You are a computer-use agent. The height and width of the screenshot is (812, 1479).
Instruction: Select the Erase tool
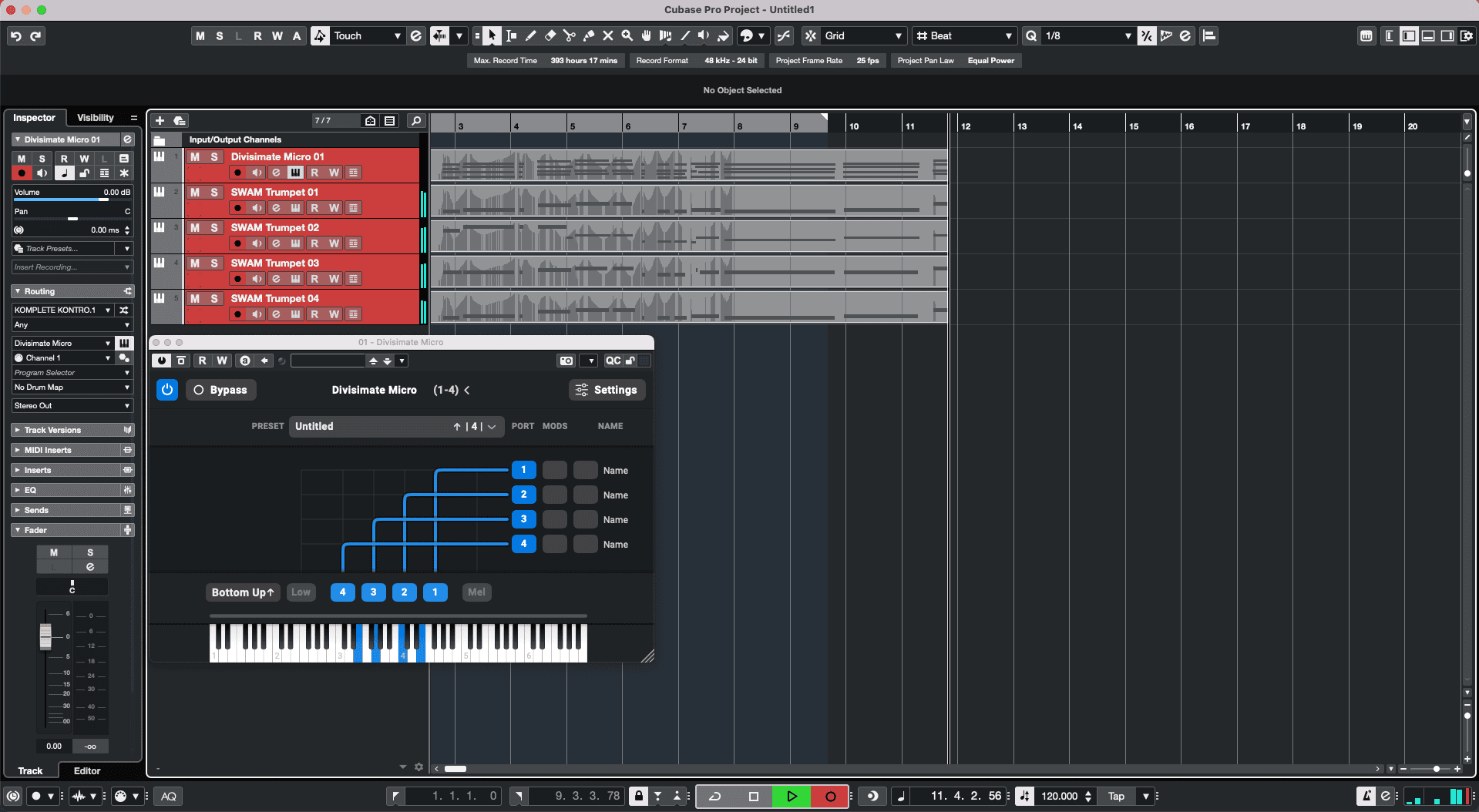coord(550,35)
